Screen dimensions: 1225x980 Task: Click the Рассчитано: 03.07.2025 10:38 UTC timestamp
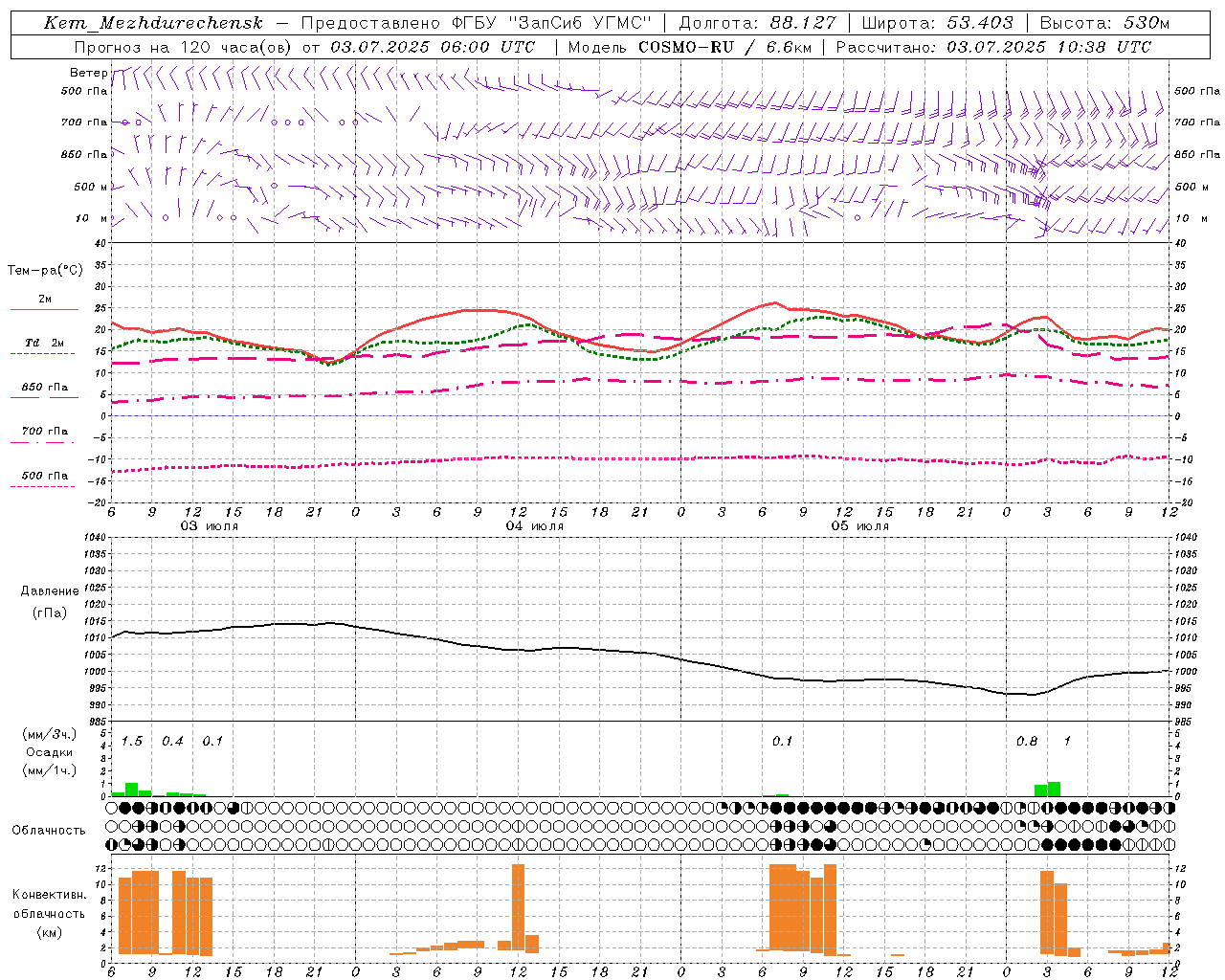993,47
